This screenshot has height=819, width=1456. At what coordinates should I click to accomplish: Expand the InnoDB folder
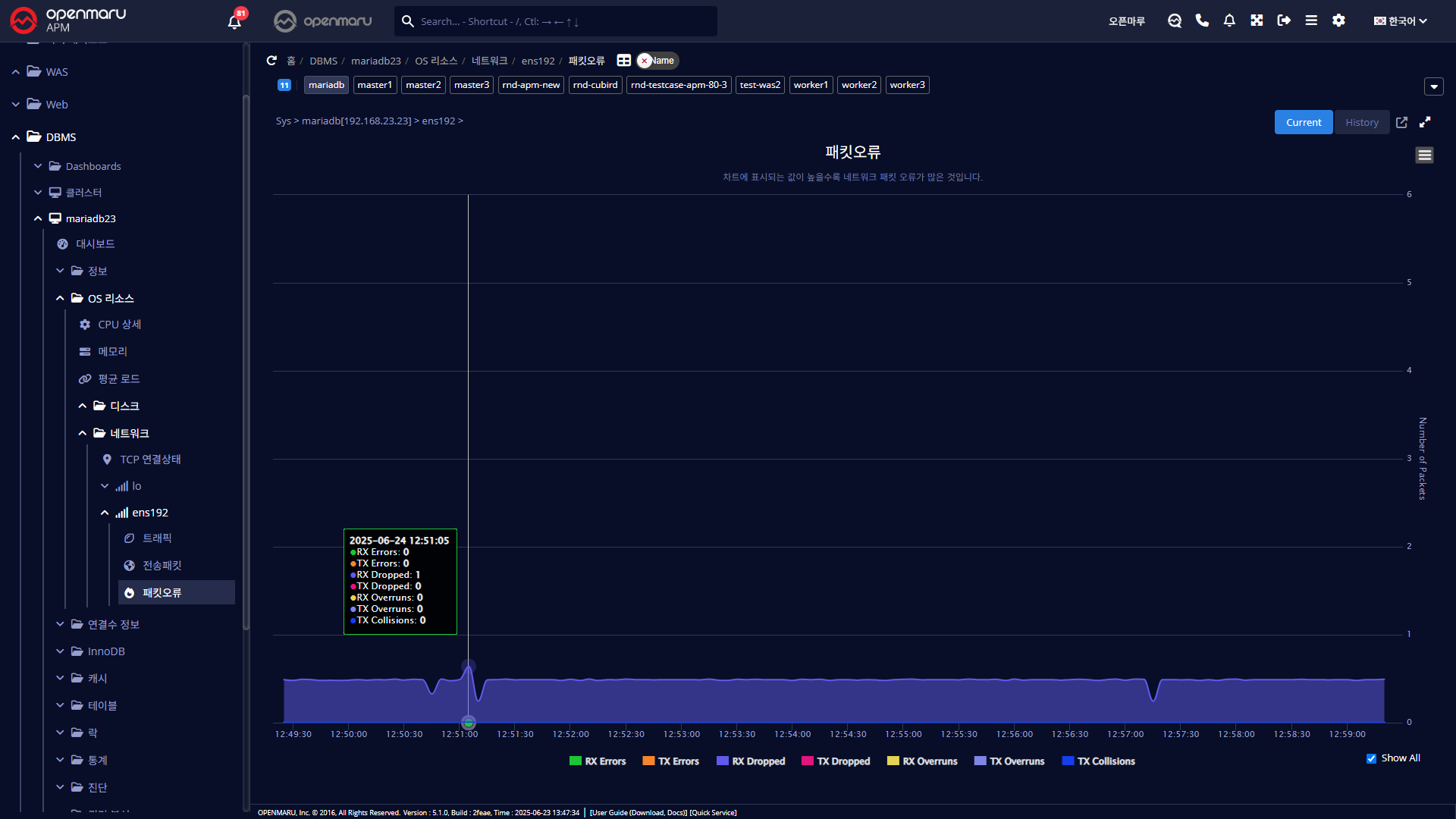coord(60,651)
